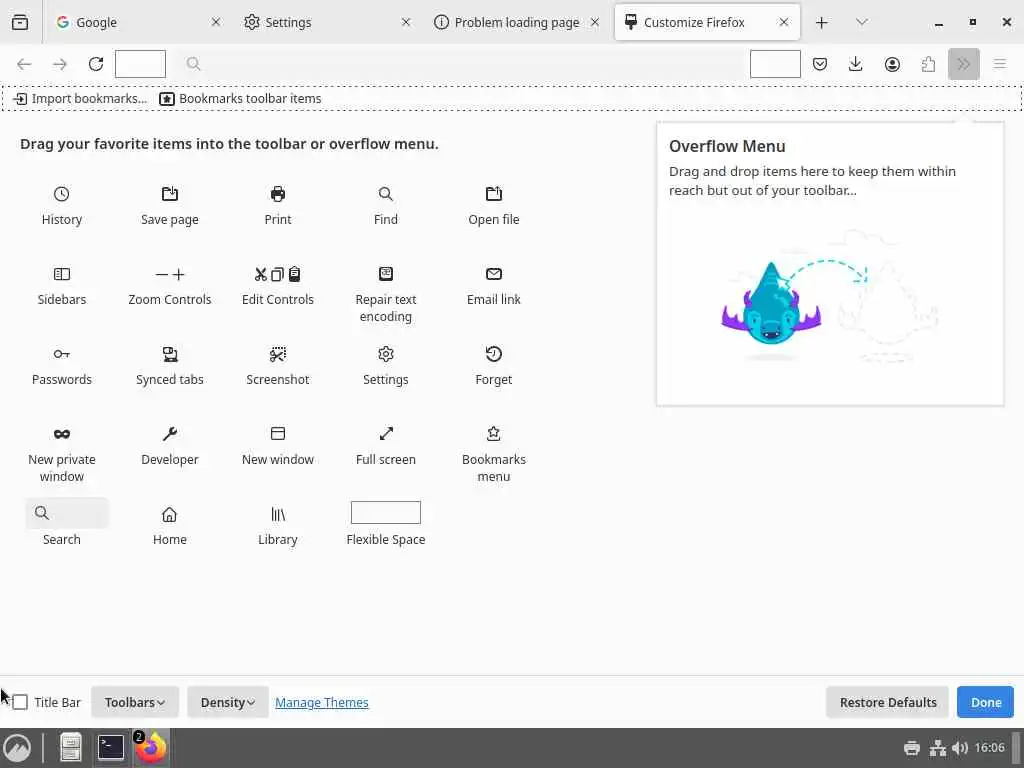Select the Find magnifier item
This screenshot has width=1024, height=768.
386,194
